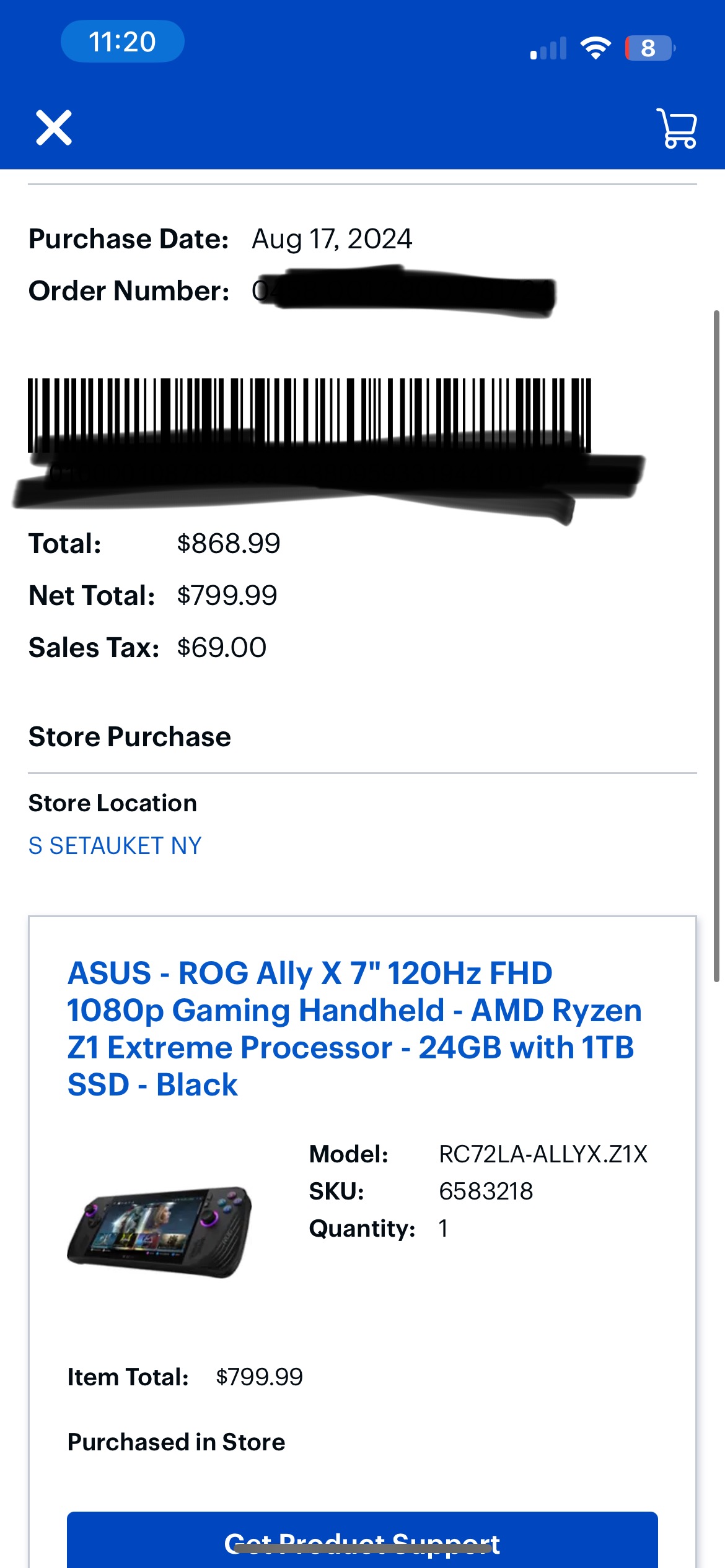The image size is (725, 1568).
Task: Tap the Sales Tax amount $69.00
Action: 221,648
